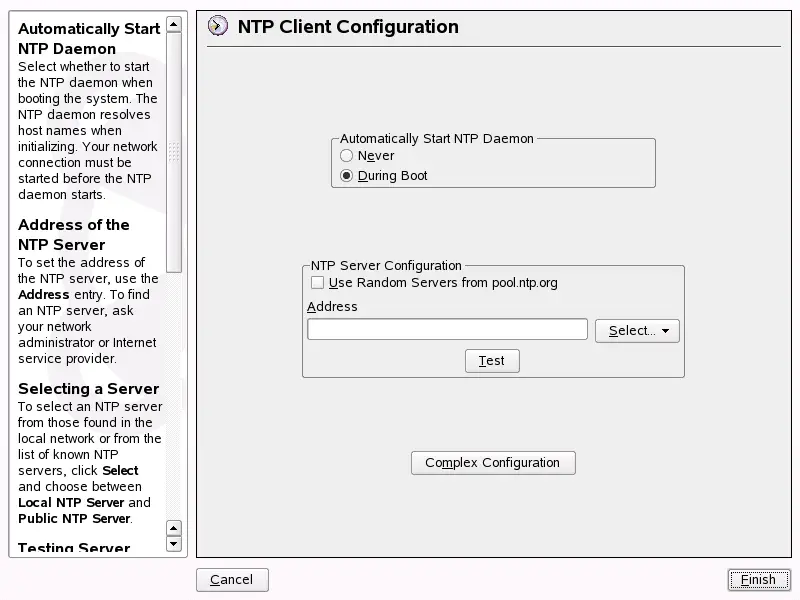
Task: Select the "Never" startup option
Action: (x=346, y=156)
